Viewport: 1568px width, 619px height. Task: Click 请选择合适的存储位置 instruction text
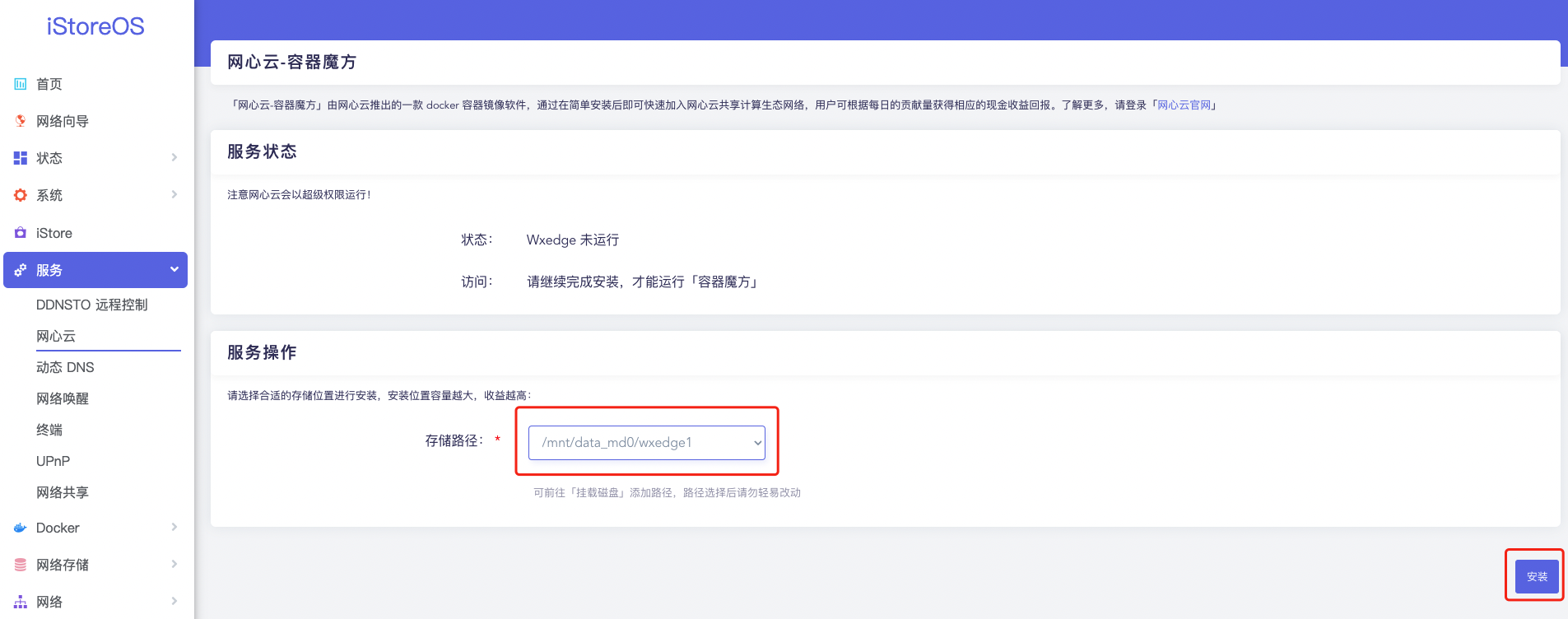379,396
